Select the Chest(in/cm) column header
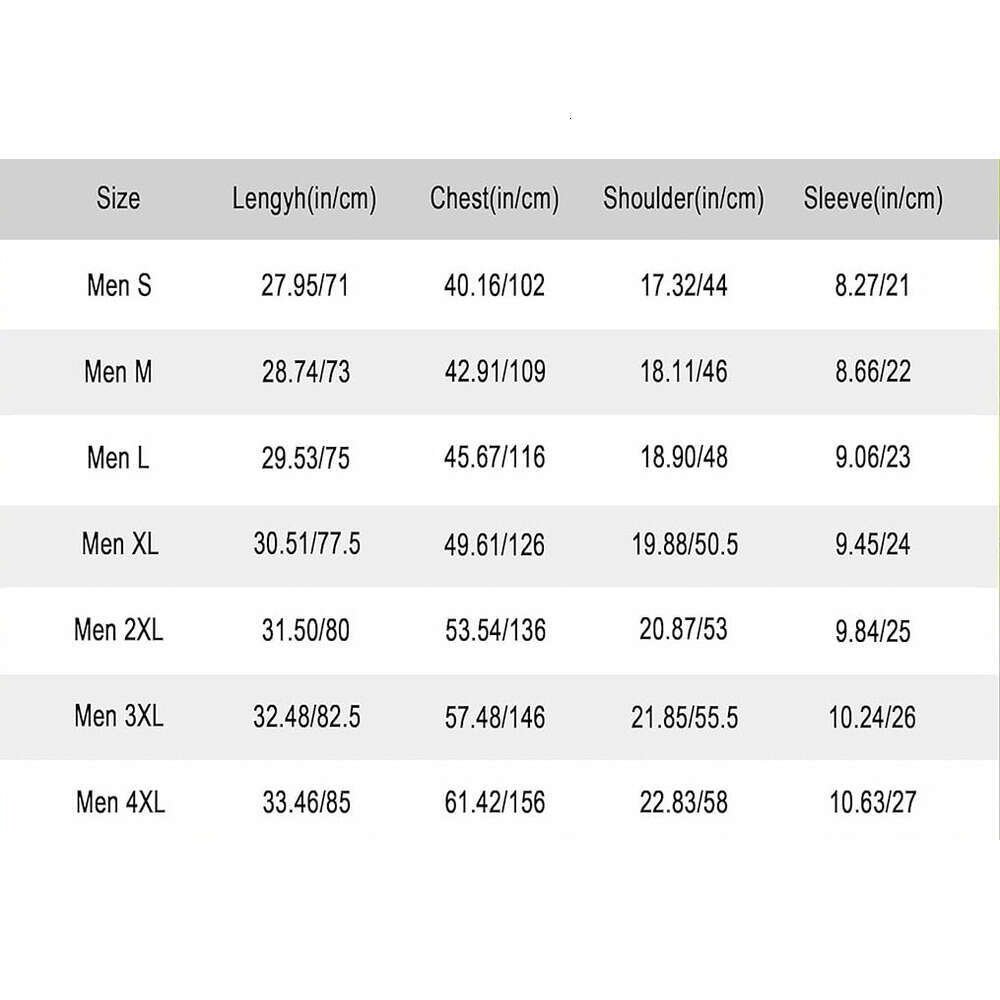This screenshot has width=1000, height=1000. point(494,199)
